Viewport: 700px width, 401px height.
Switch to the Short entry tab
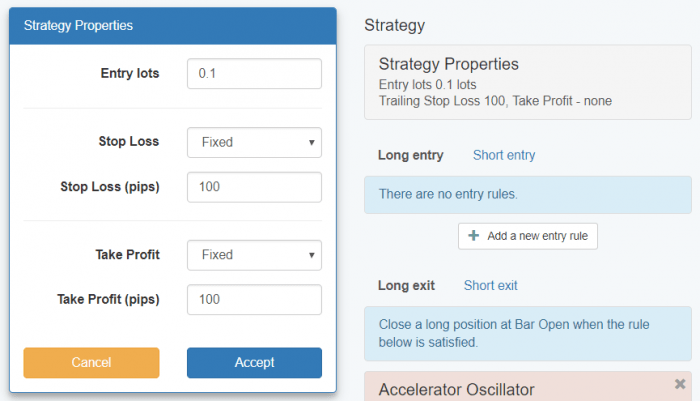tap(503, 155)
